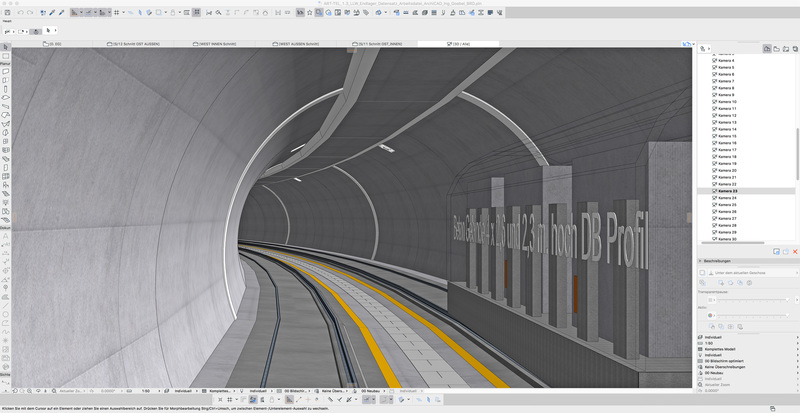Pick the Eyedropper tool in top toolbar
800x413 pixels.
click(50, 13)
